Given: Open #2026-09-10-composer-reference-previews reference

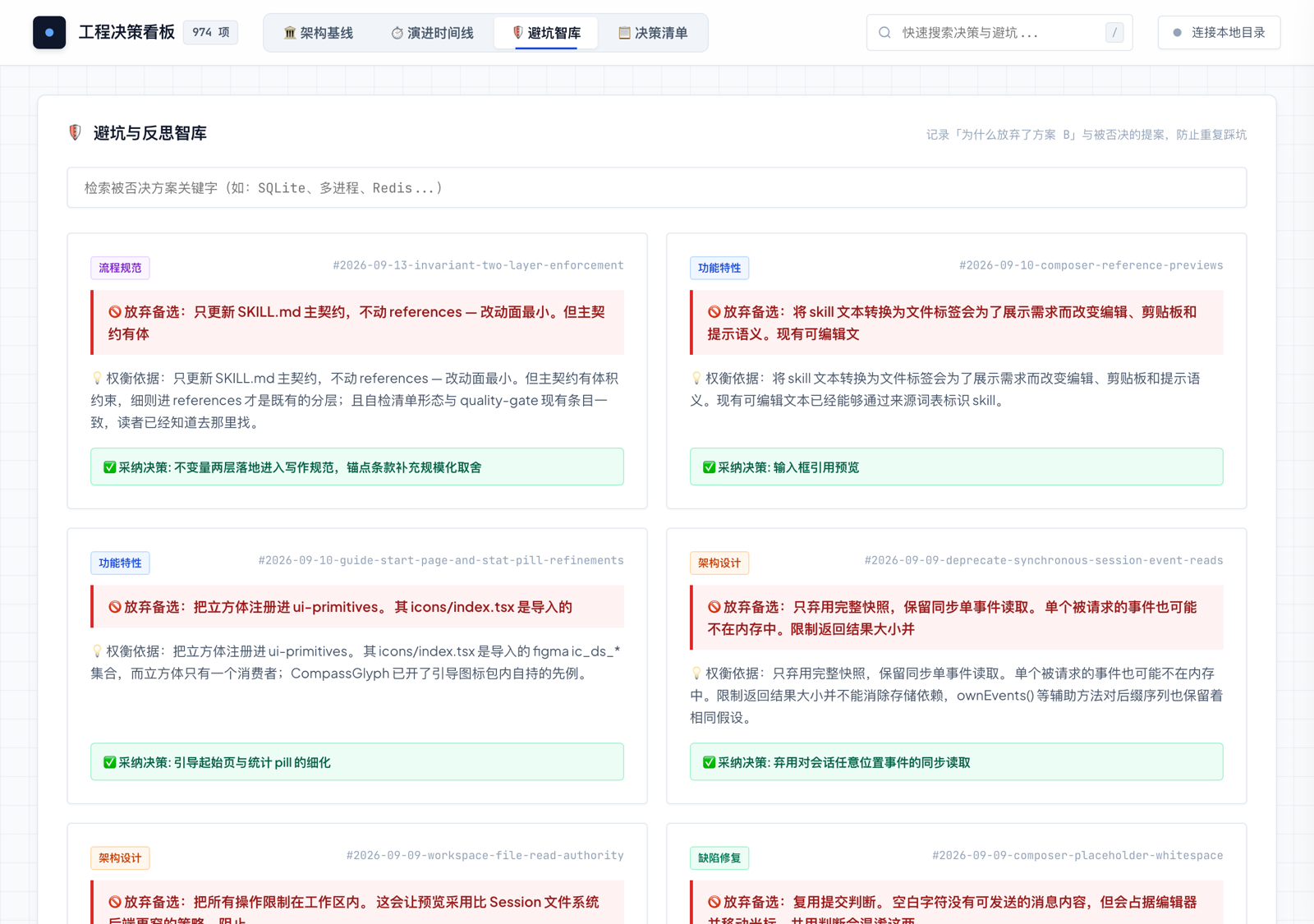Looking at the screenshot, I should point(1091,265).
